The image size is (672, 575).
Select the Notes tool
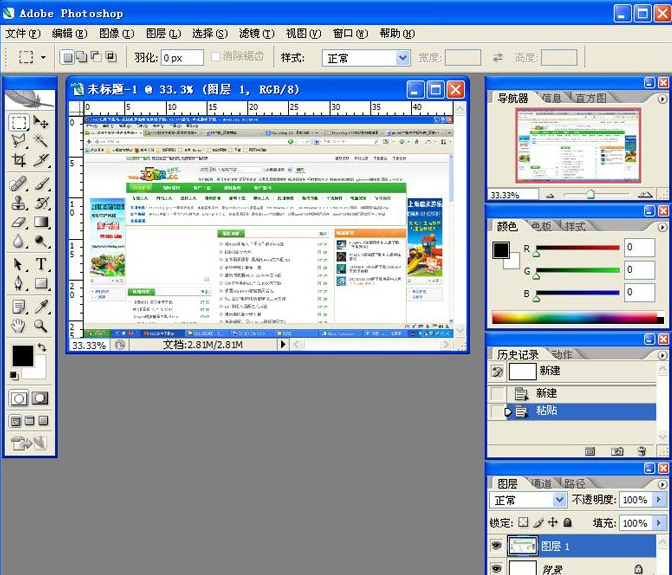pyautogui.click(x=18, y=307)
